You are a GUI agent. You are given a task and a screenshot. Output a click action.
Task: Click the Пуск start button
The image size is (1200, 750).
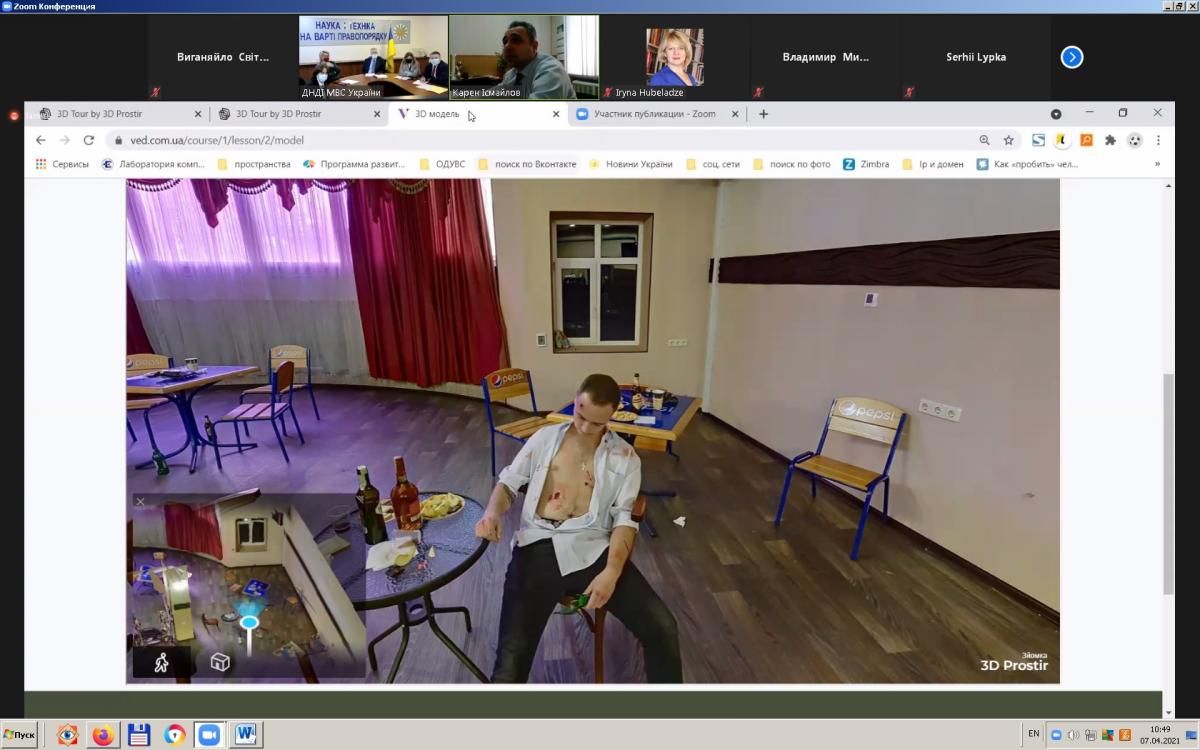[20, 735]
